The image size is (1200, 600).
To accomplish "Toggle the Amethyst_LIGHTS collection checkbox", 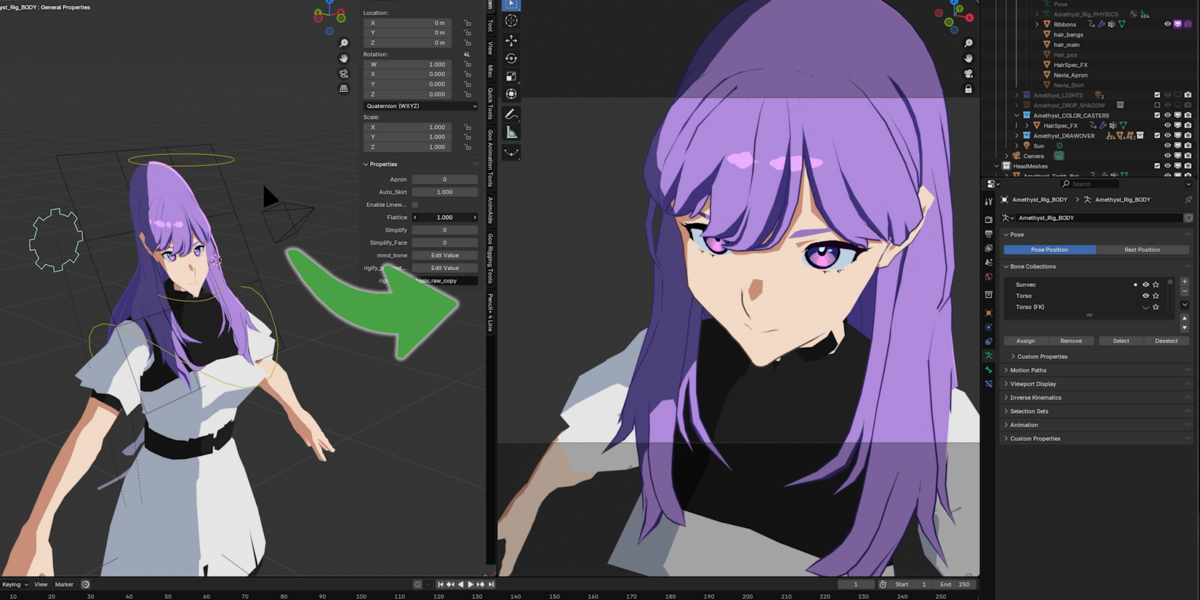I will click(x=1158, y=95).
